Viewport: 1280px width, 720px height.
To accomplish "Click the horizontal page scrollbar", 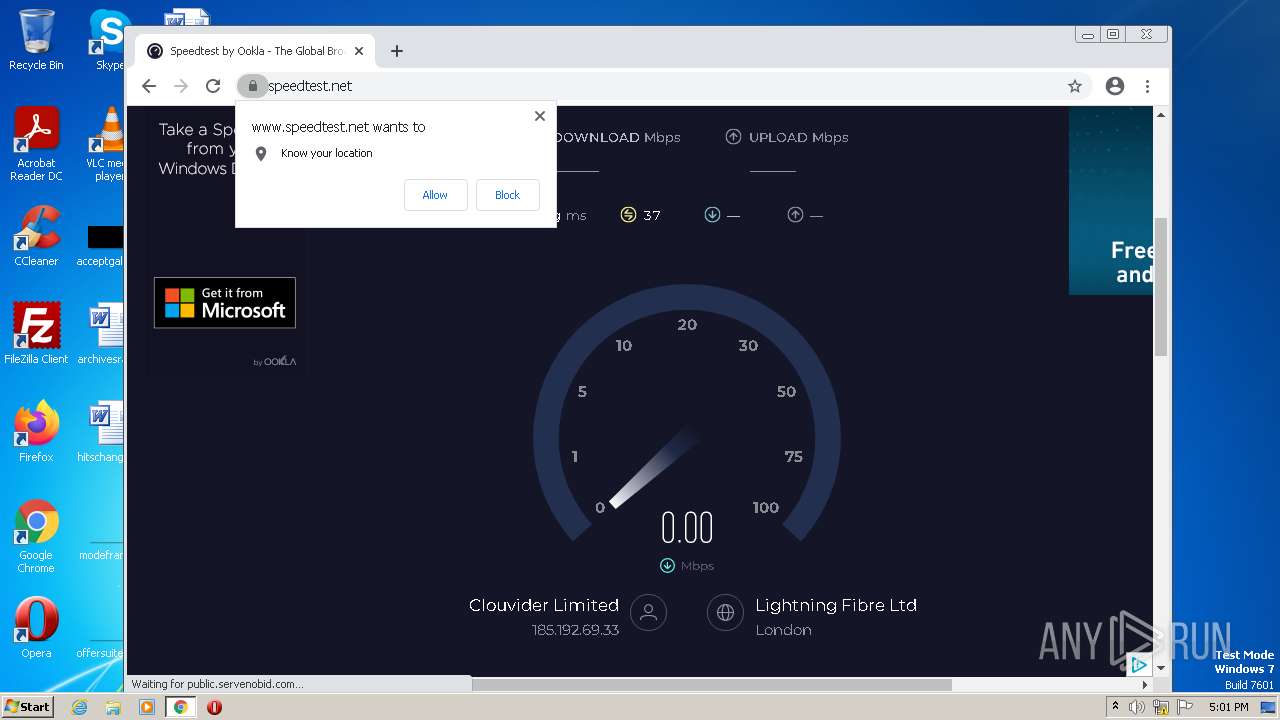I will (711, 685).
